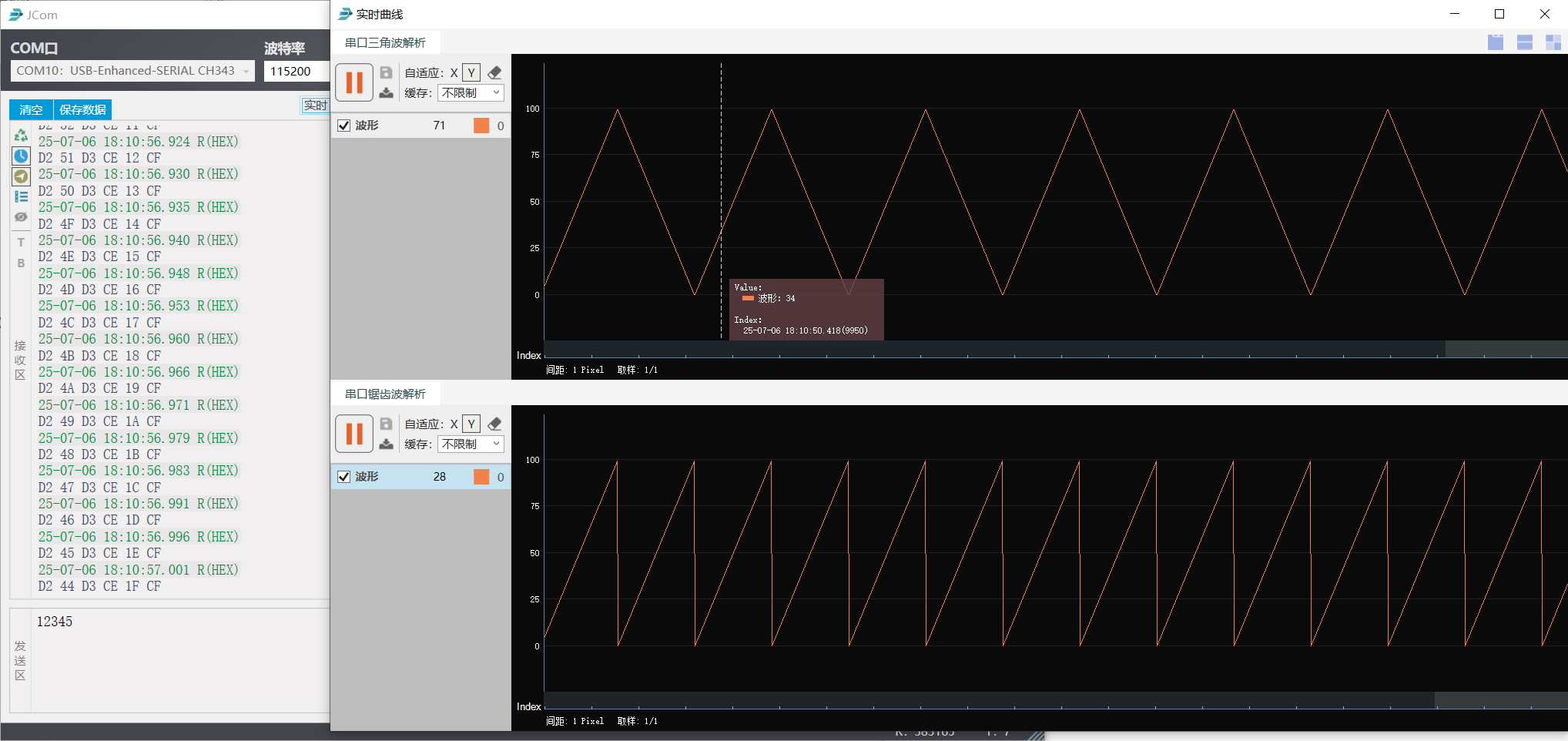
Task: Click export icon in triangle wave panel
Action: click(387, 93)
